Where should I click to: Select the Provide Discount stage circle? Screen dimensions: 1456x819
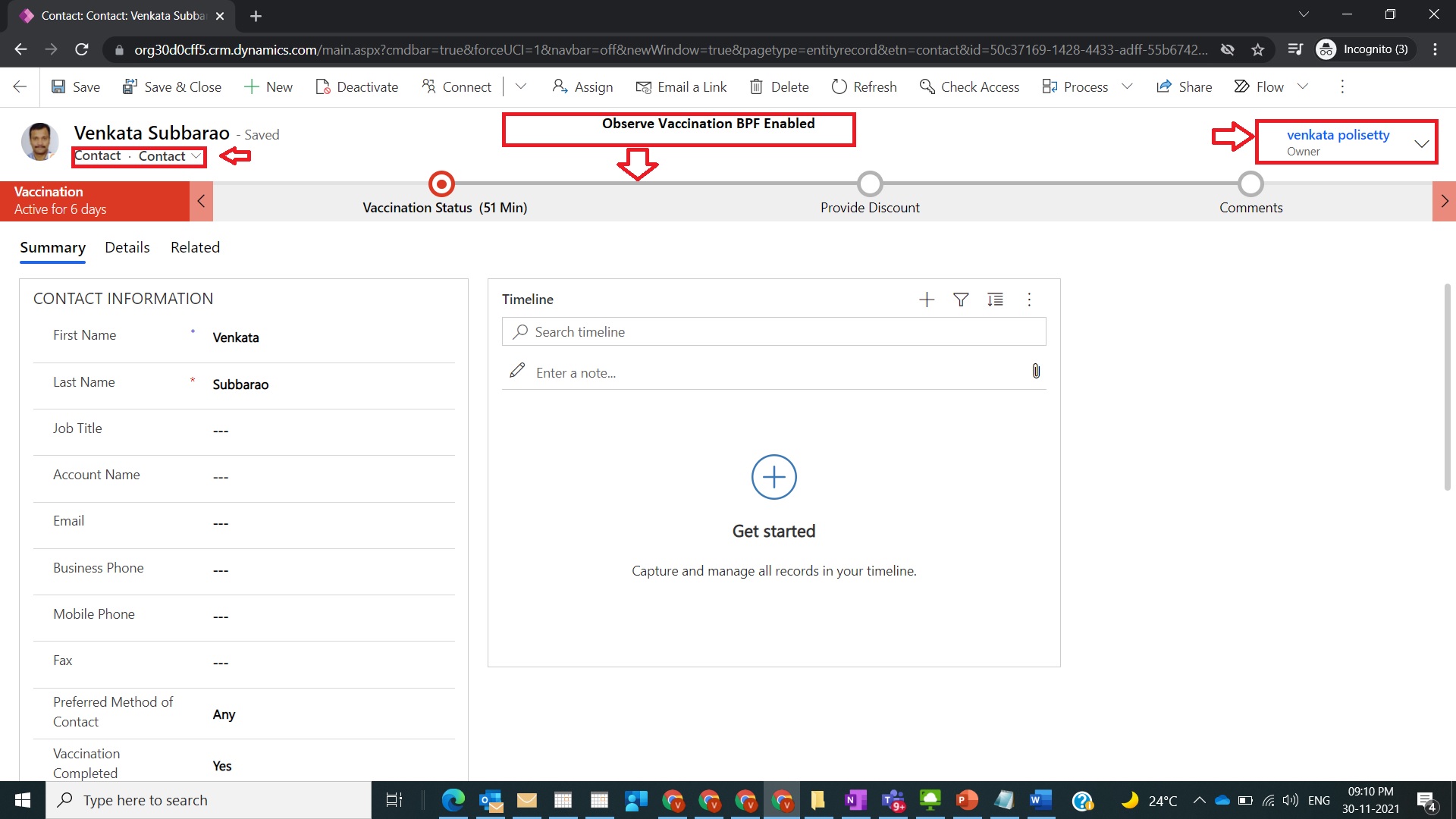[870, 184]
